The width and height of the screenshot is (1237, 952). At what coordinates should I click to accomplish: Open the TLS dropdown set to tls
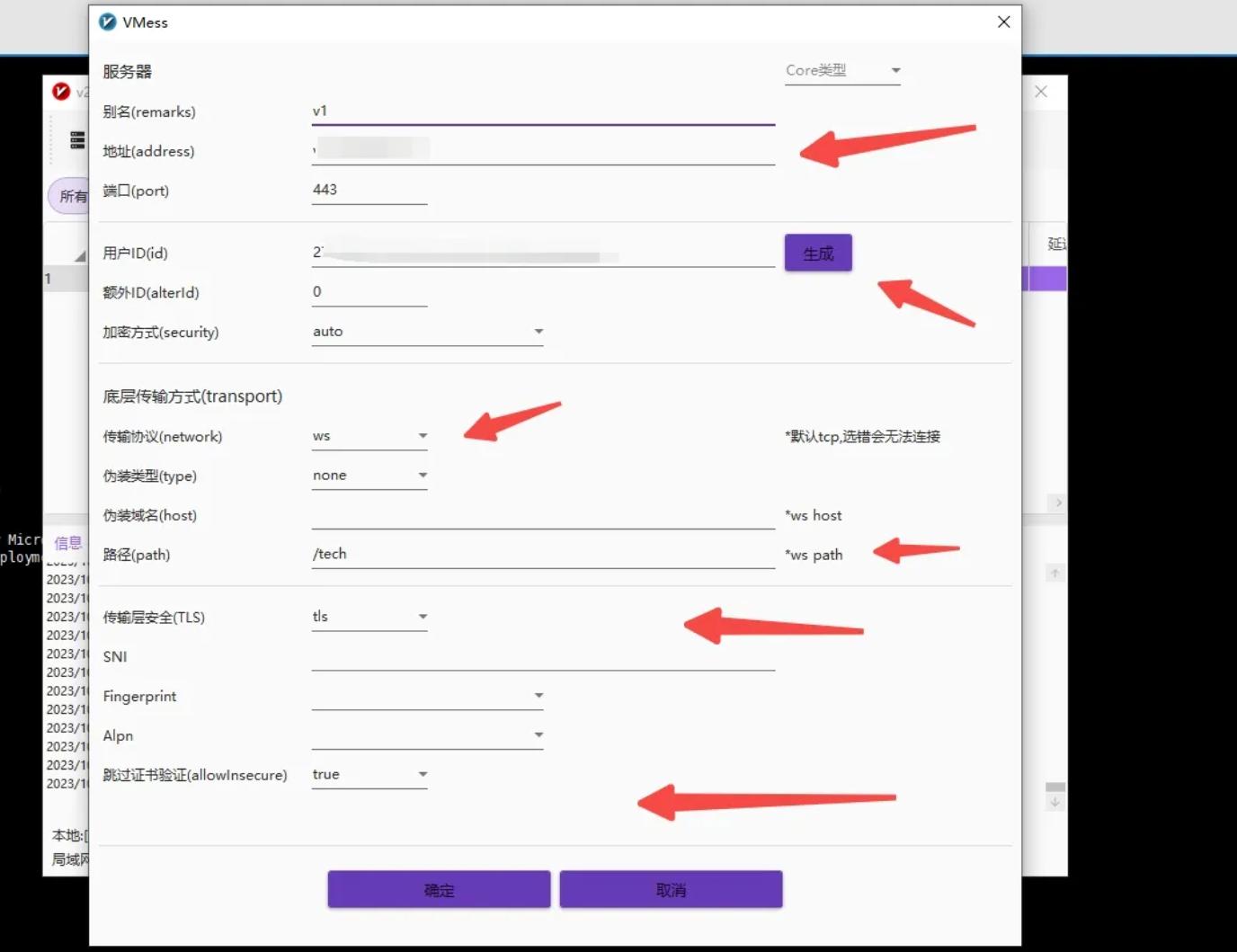coord(369,617)
